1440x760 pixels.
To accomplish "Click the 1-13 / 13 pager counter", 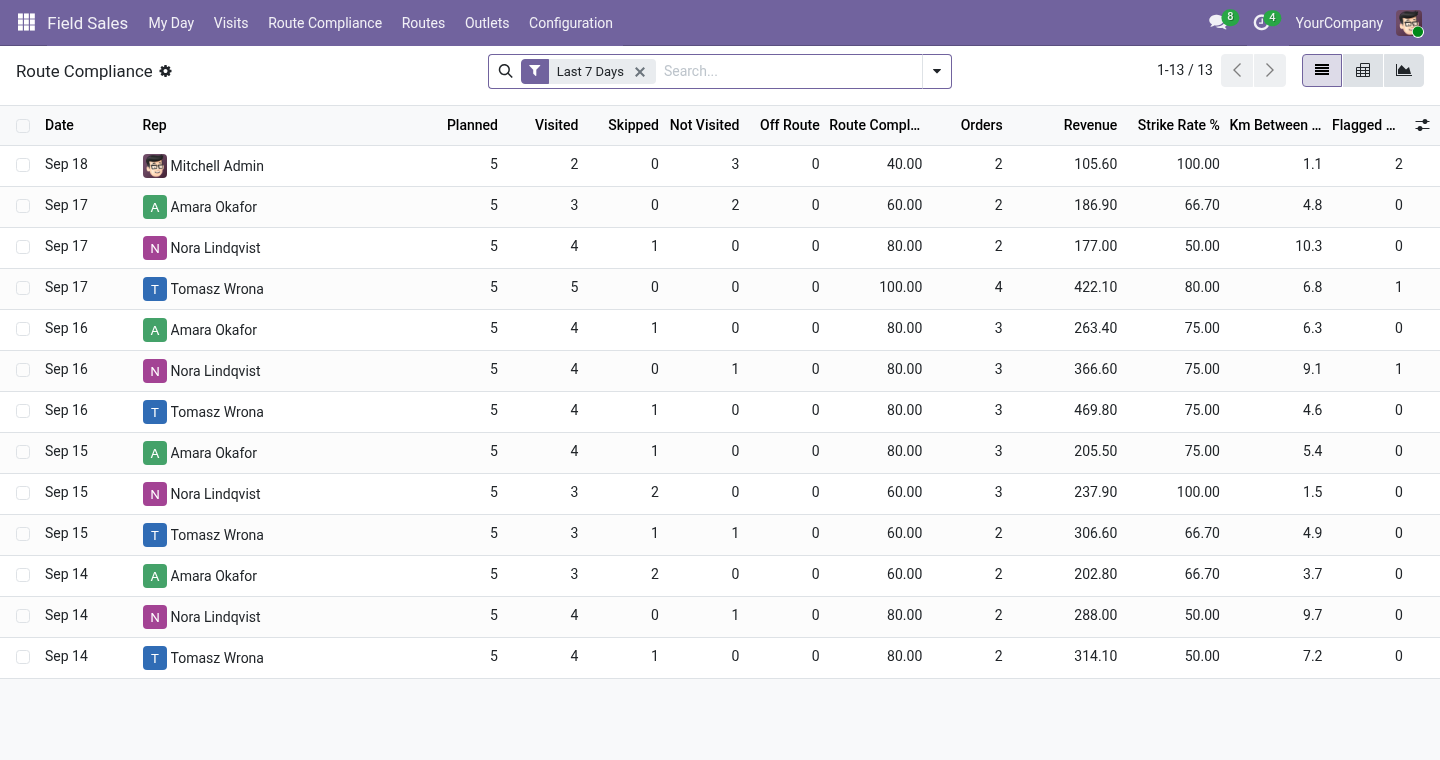I will 1185,70.
